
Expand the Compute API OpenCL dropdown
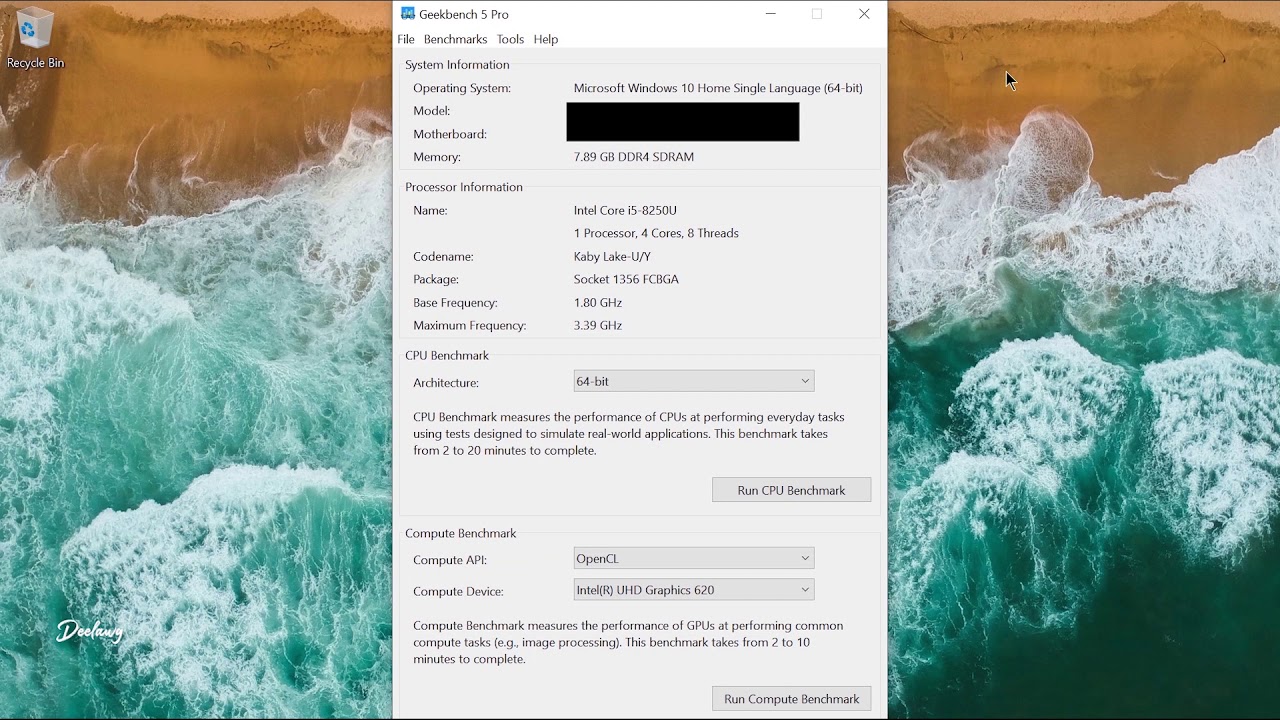(694, 558)
